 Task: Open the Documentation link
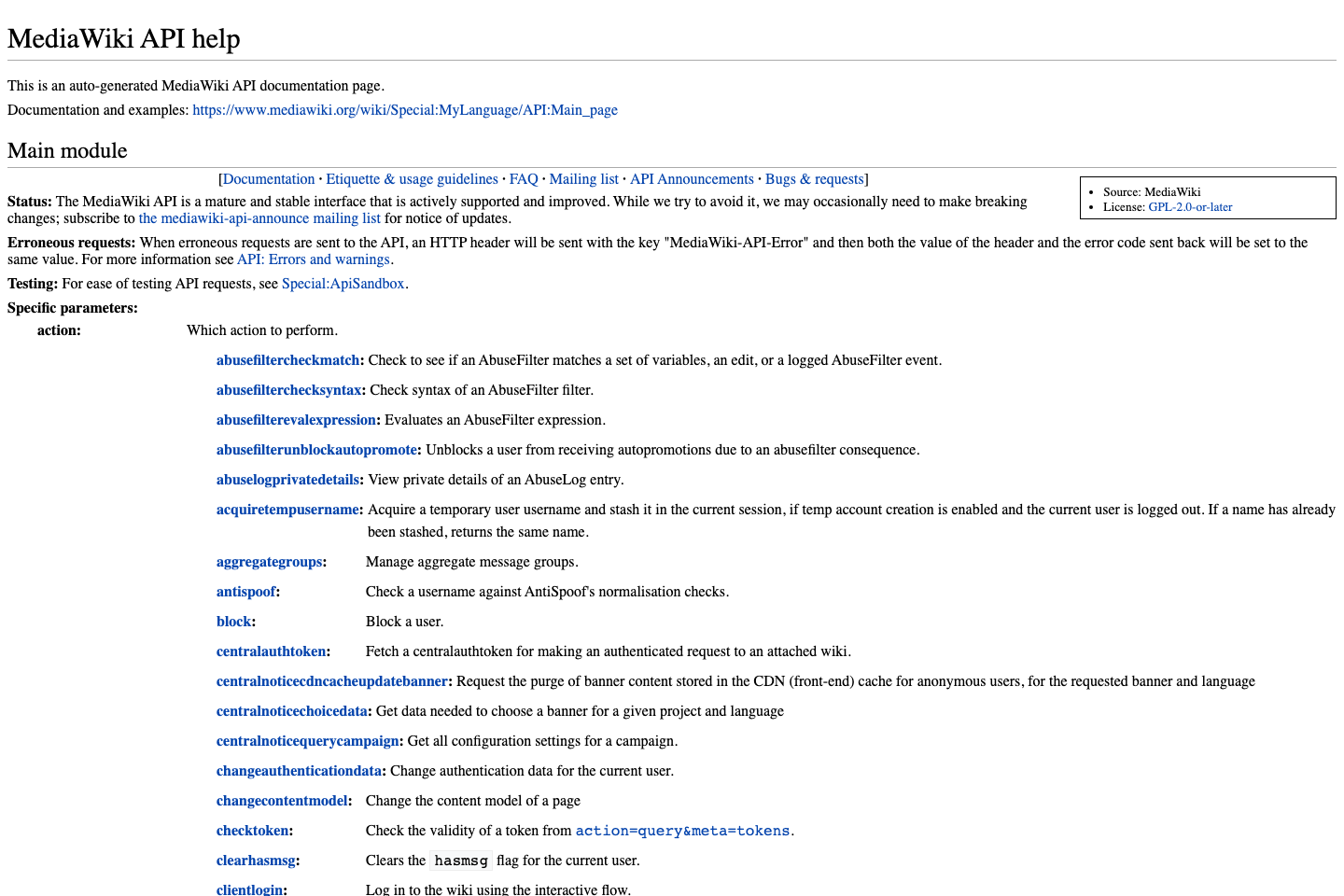tap(269, 178)
